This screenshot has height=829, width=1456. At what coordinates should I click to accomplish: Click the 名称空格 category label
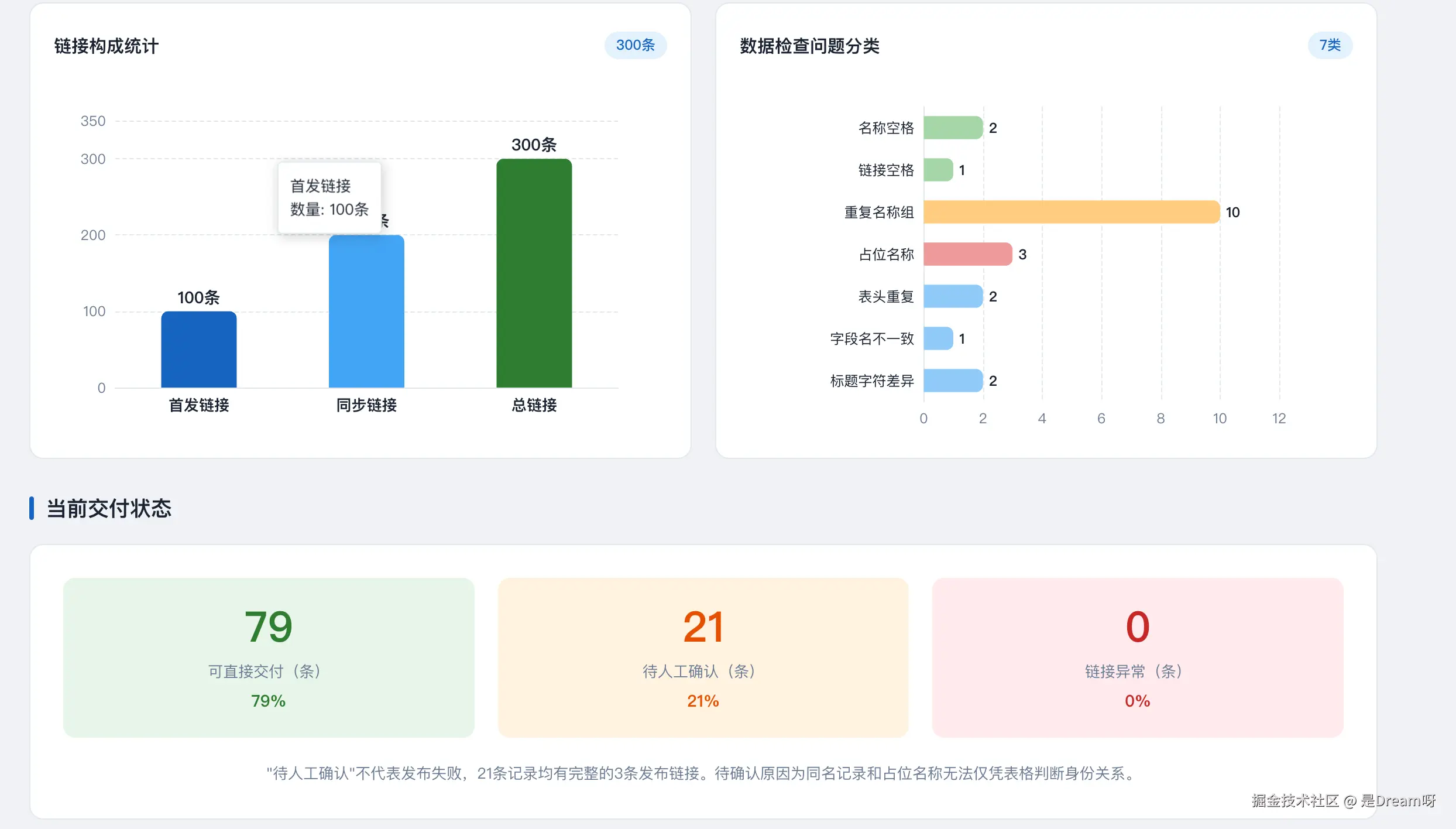(x=886, y=128)
